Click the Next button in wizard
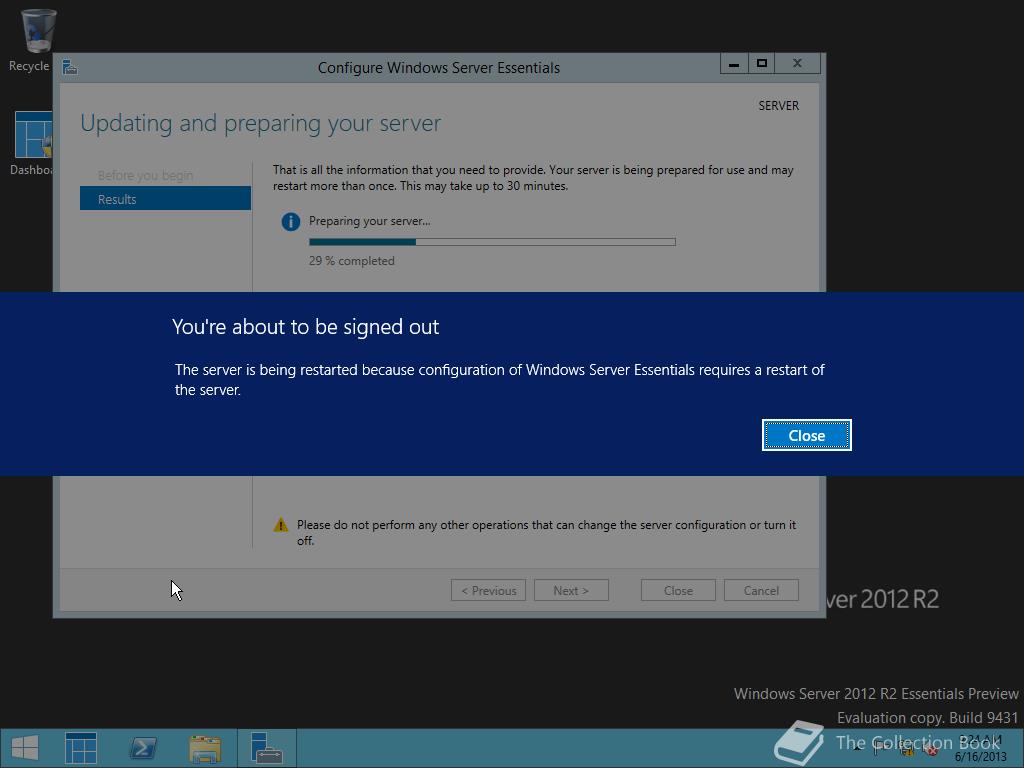 (571, 590)
